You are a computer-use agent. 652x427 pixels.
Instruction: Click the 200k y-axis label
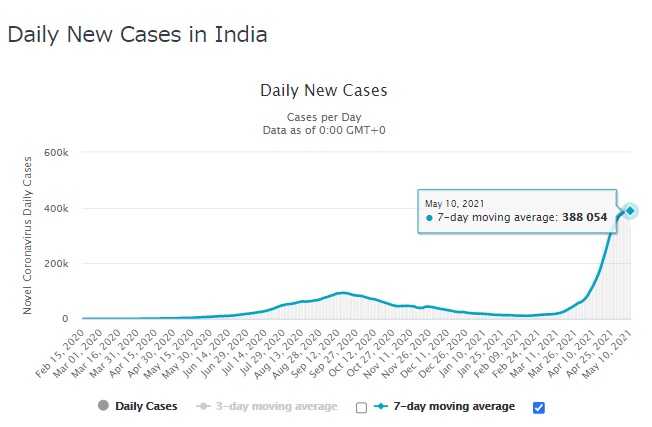pyautogui.click(x=54, y=264)
